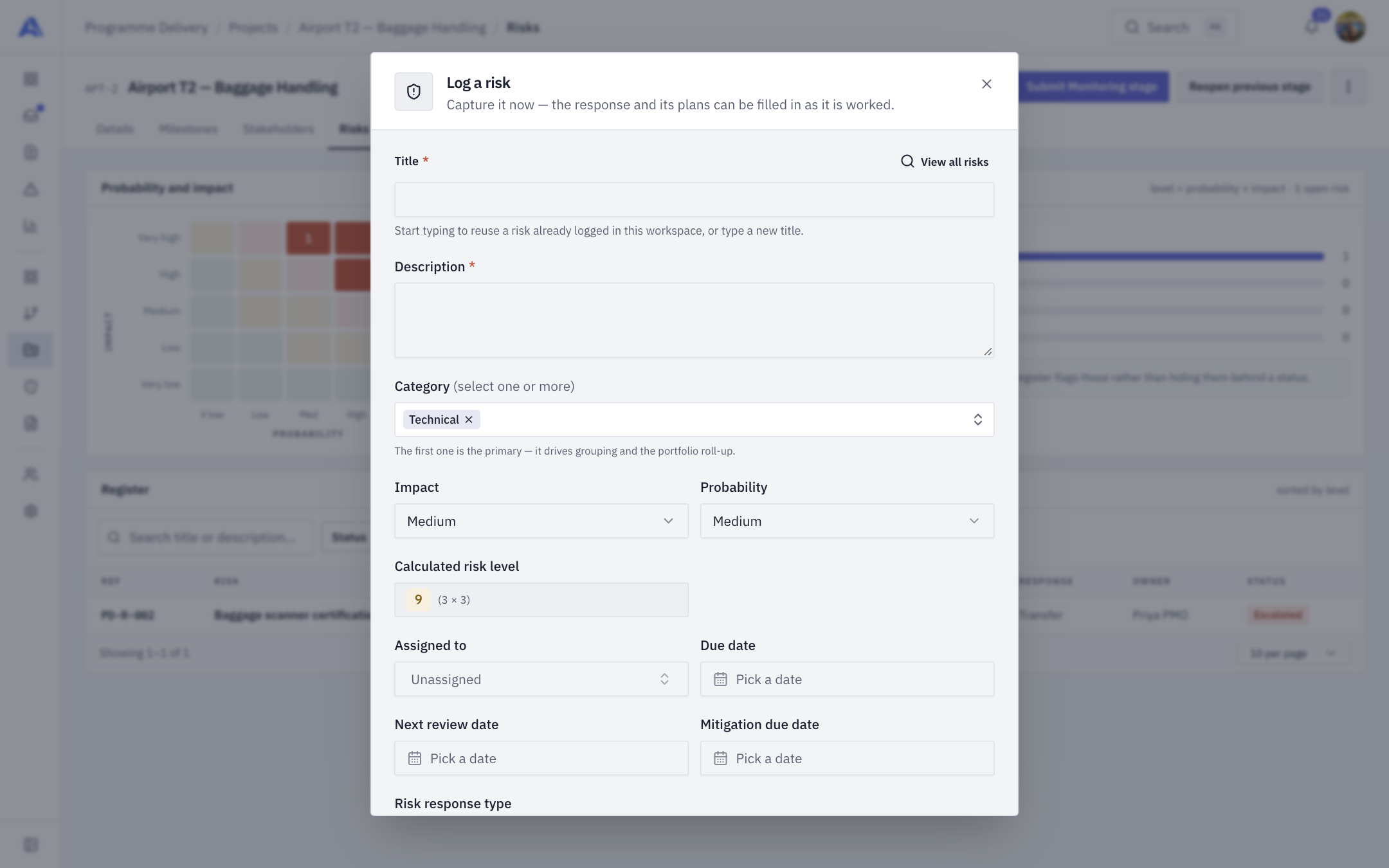The height and width of the screenshot is (868, 1389).
Task: Click calendar icon in Next review date
Action: (x=415, y=758)
